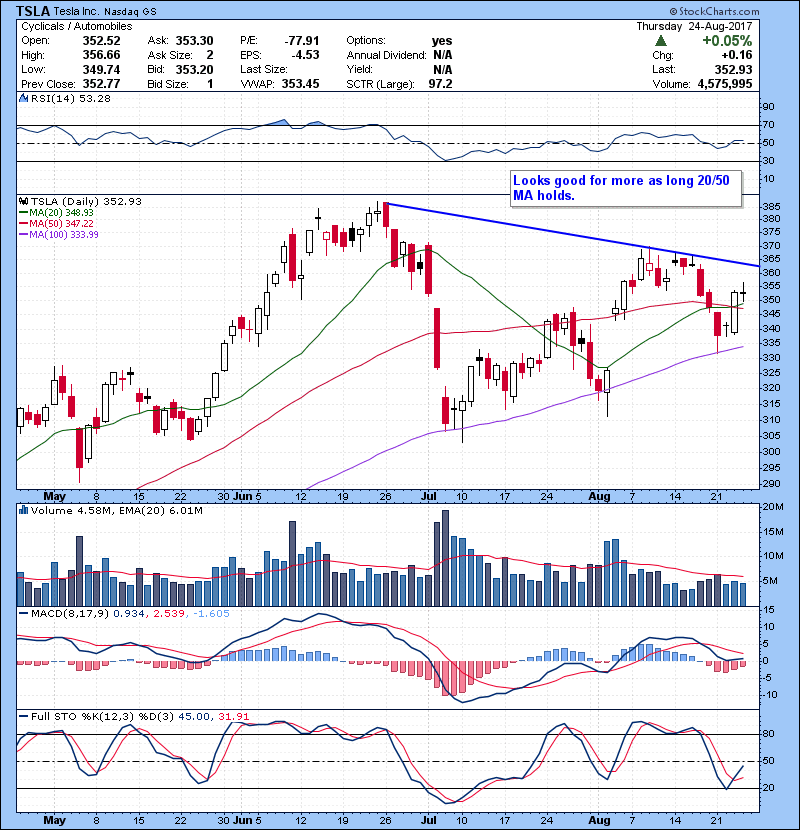Viewport: 800px width, 830px height.
Task: Click the Ask price 353.30
Action: click(x=195, y=41)
